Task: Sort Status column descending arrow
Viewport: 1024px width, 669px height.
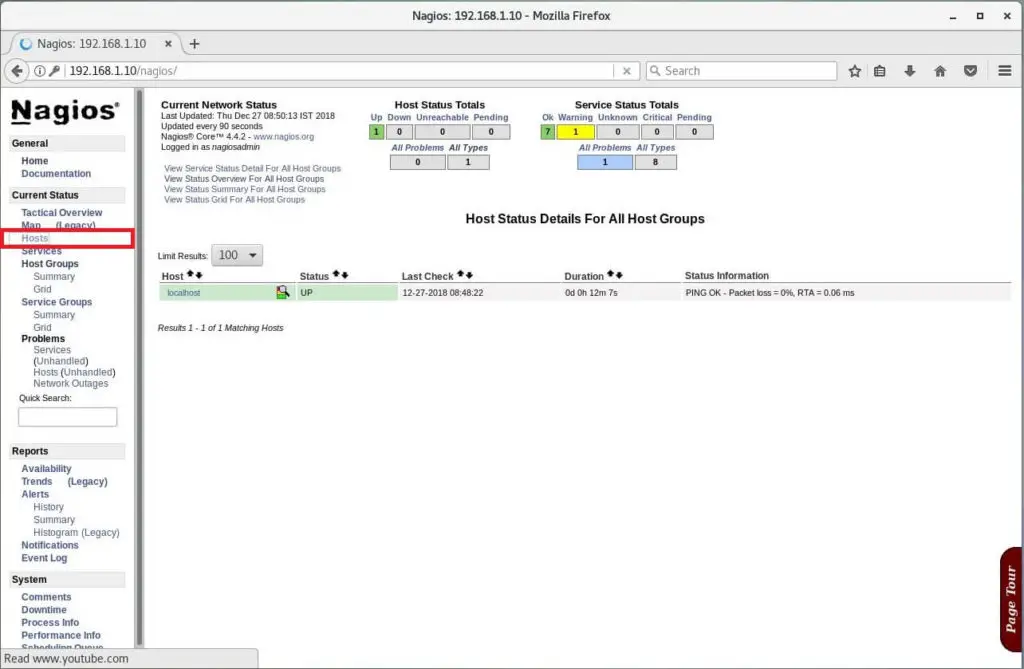Action: point(344,275)
